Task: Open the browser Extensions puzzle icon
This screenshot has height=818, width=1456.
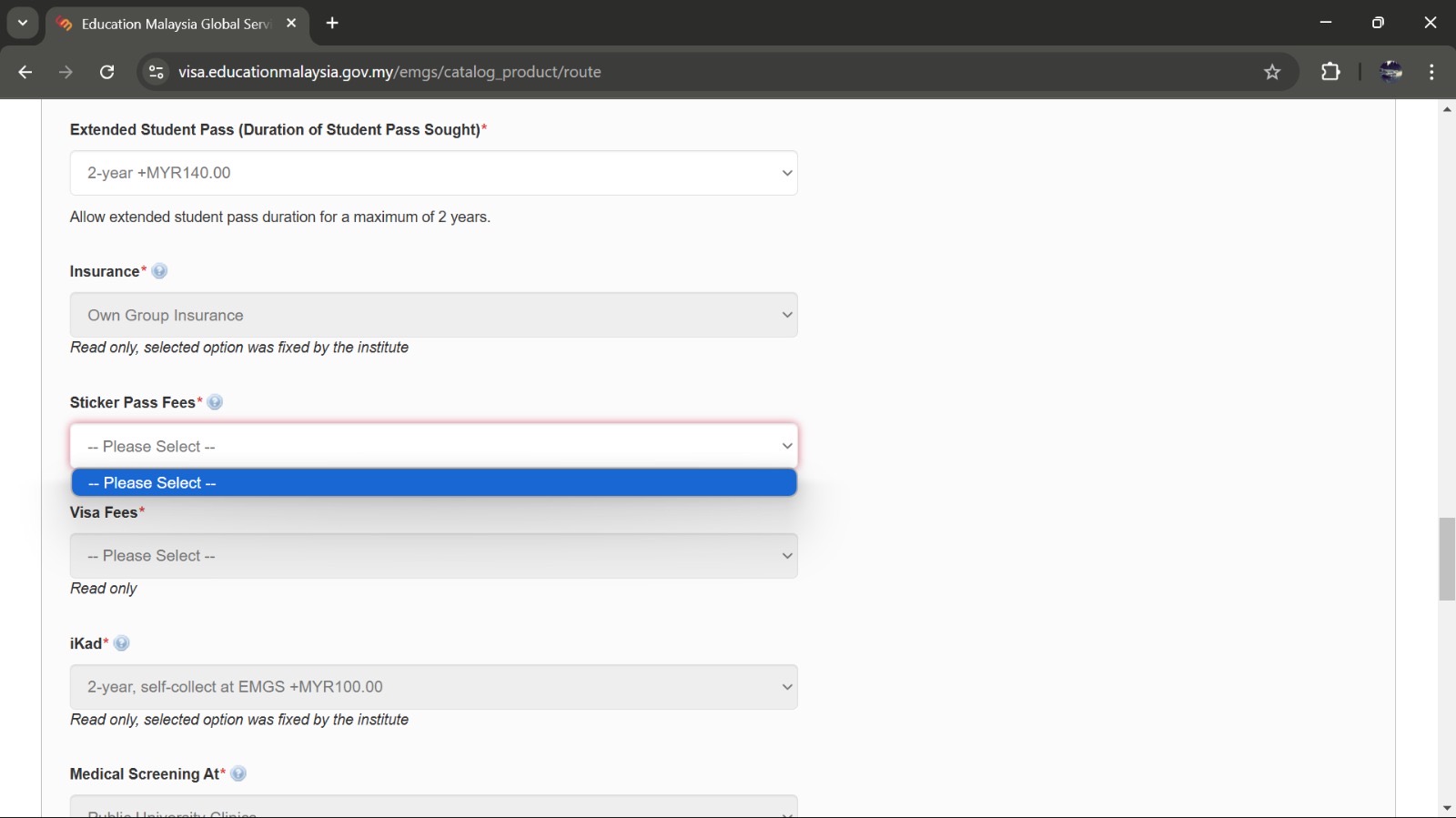Action: (1330, 72)
